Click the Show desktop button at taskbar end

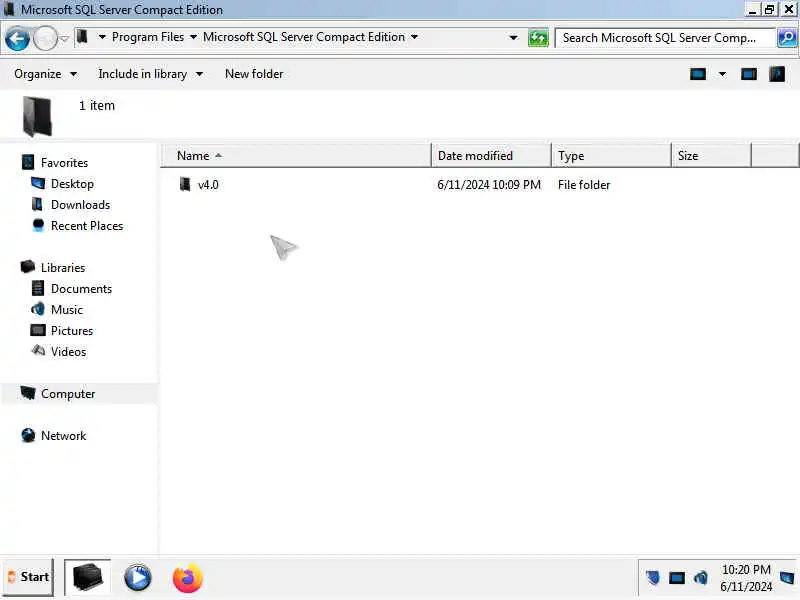click(x=787, y=578)
